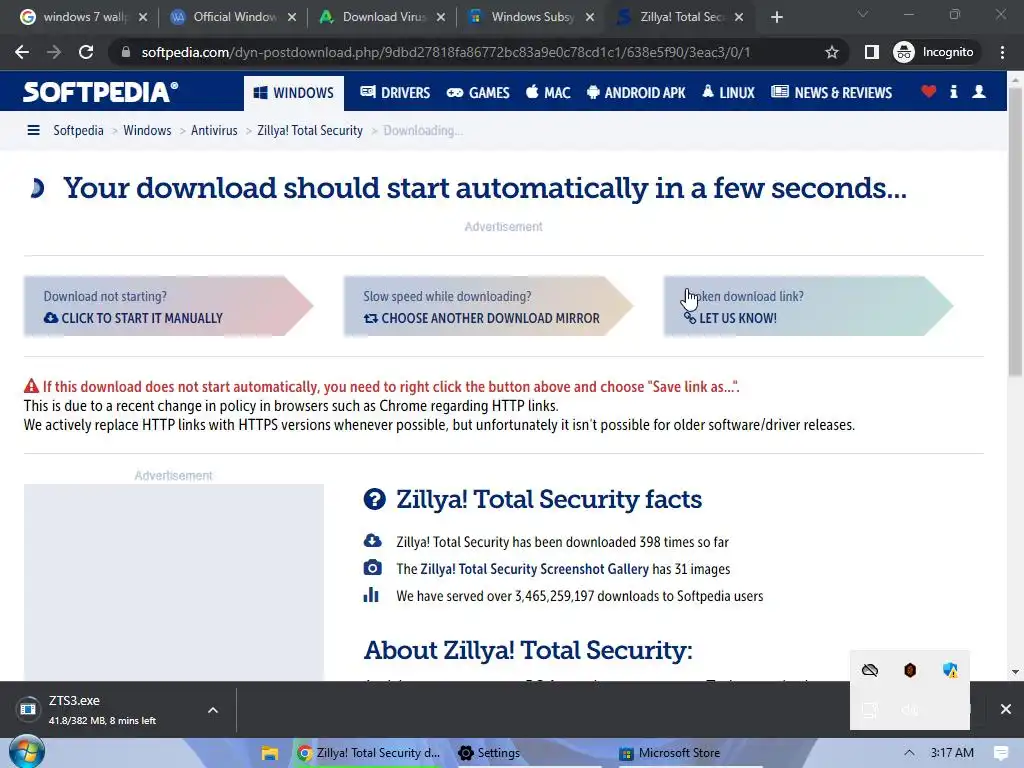
Task: Click the brown hexagon tray icon
Action: (x=910, y=670)
